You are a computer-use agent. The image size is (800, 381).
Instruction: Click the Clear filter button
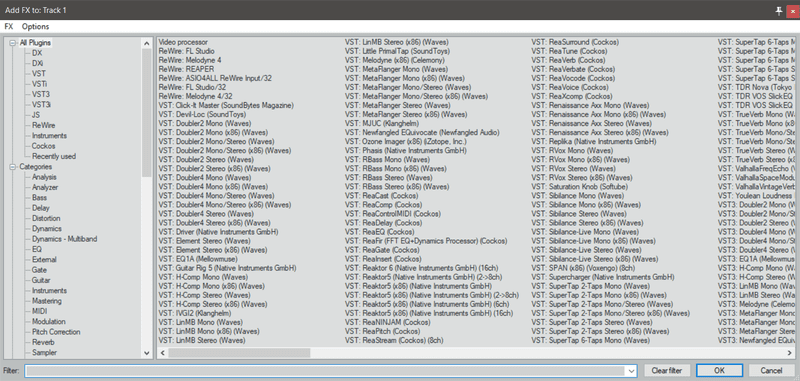click(667, 370)
